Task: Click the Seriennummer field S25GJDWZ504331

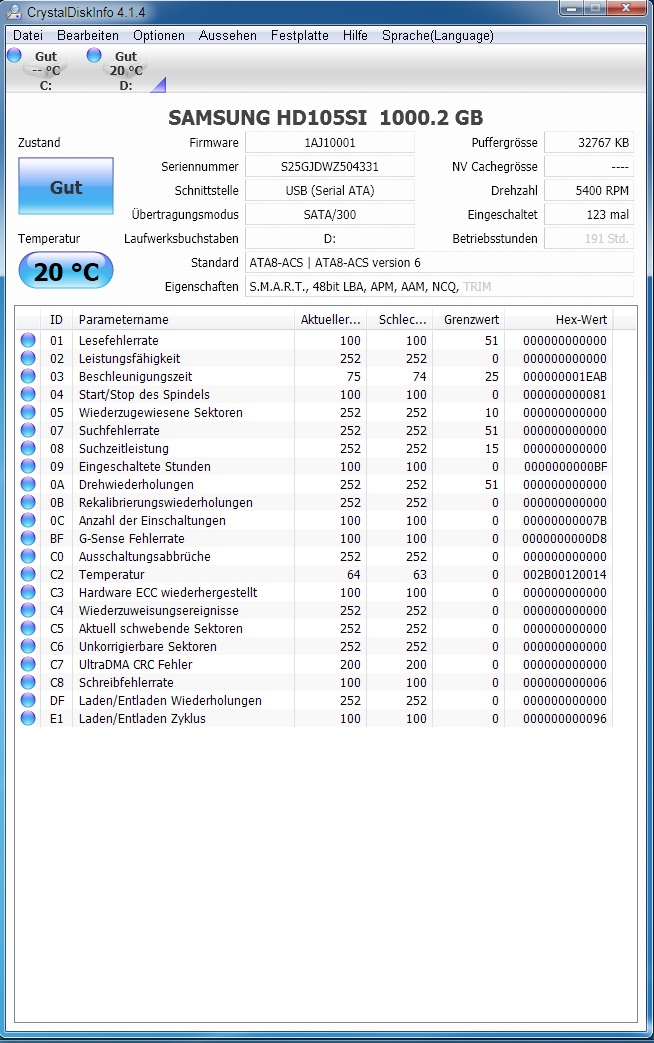Action: (x=330, y=166)
